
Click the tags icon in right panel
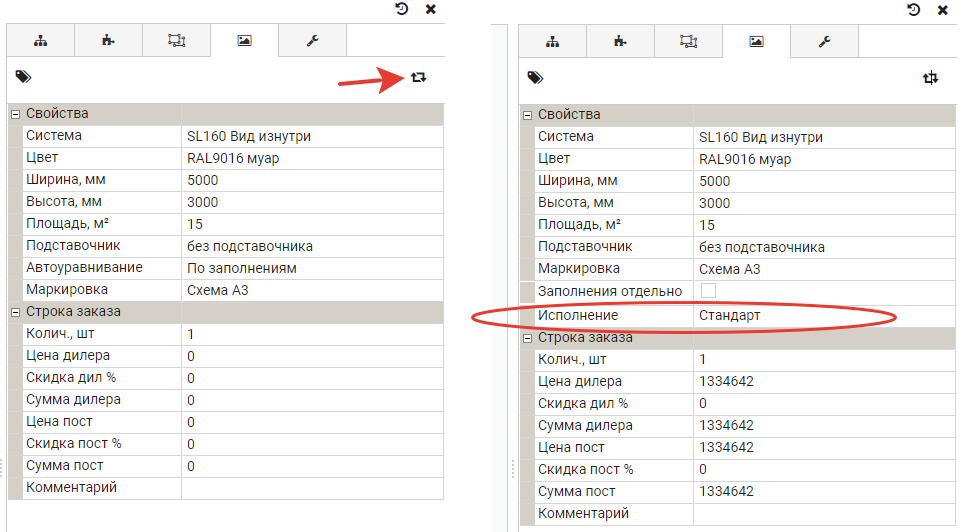coord(536,77)
